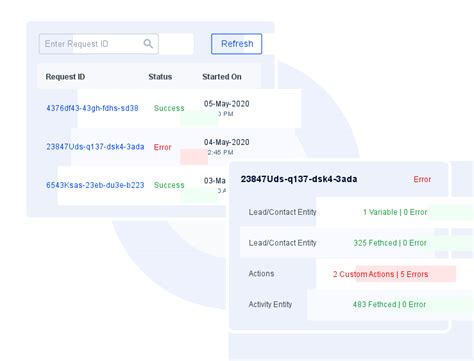Viewport: 474px width, 361px height.
Task: Open request 23847Uds-q137-dsk4-3ada link in table
Action: coord(95,147)
